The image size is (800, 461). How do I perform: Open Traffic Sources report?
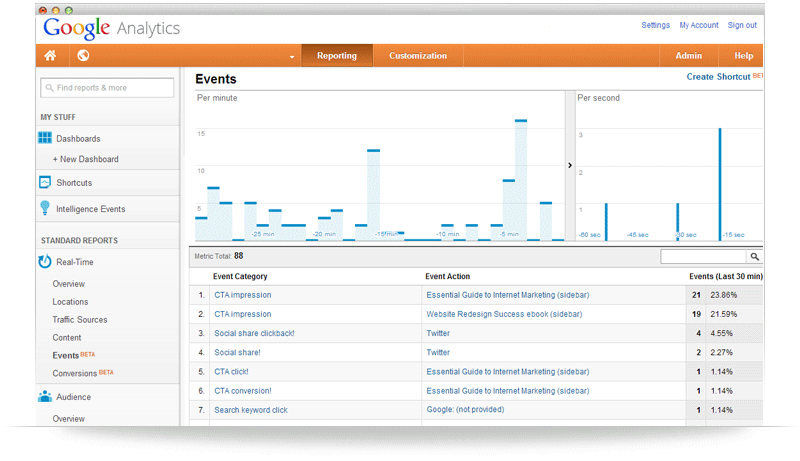tap(80, 320)
